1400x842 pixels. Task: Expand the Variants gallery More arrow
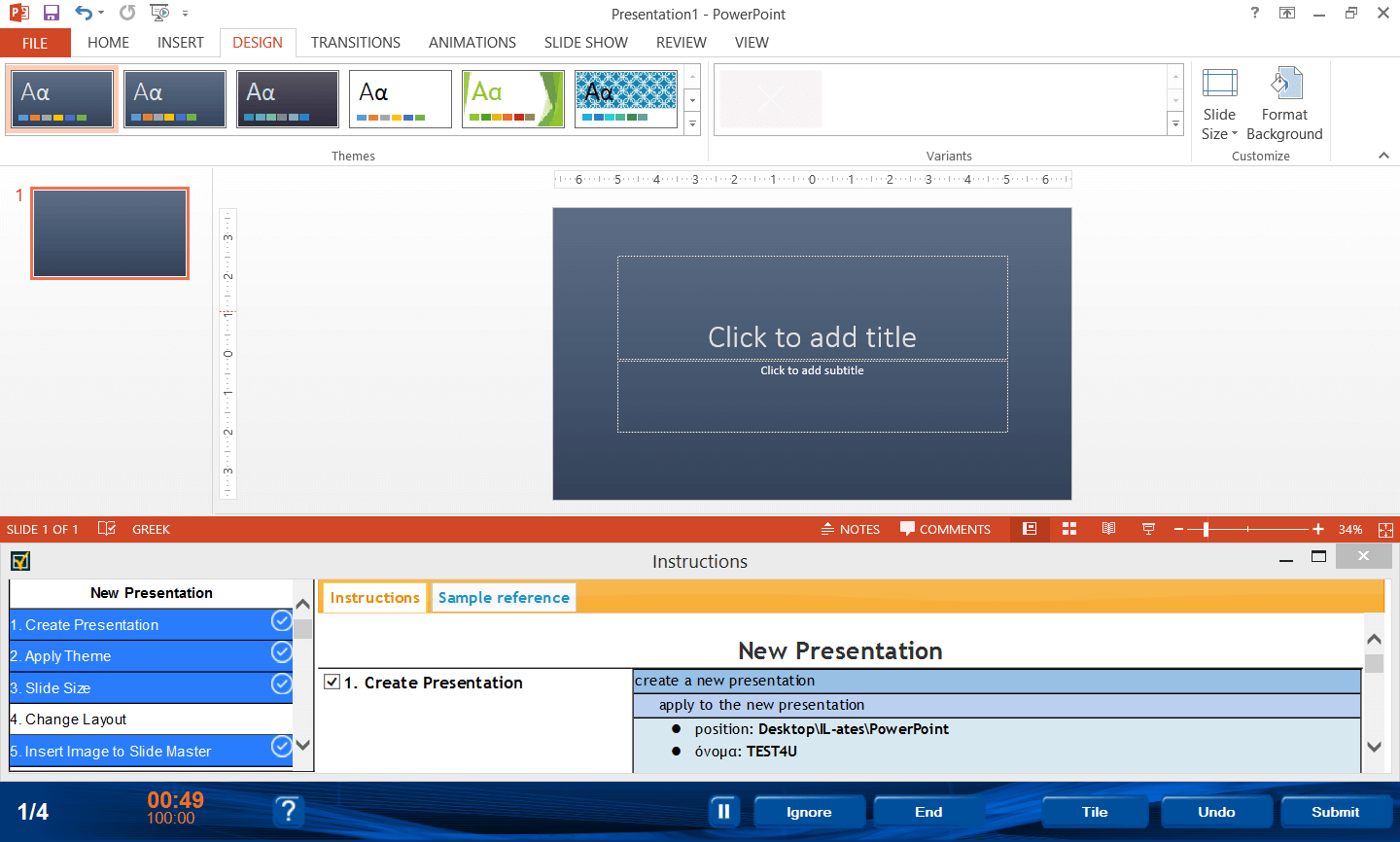coord(1175,123)
